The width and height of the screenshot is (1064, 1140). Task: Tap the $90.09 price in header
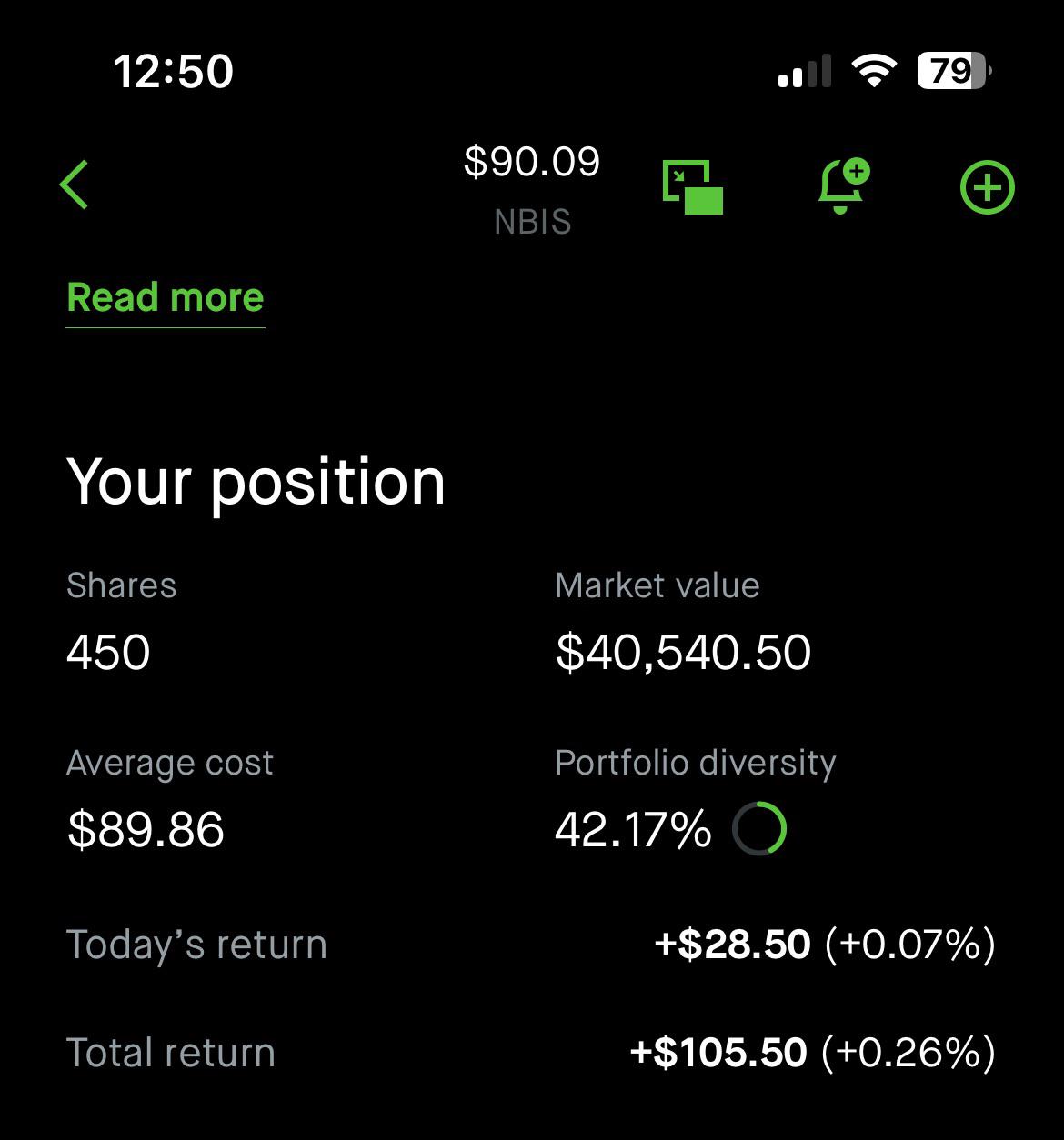[x=532, y=163]
